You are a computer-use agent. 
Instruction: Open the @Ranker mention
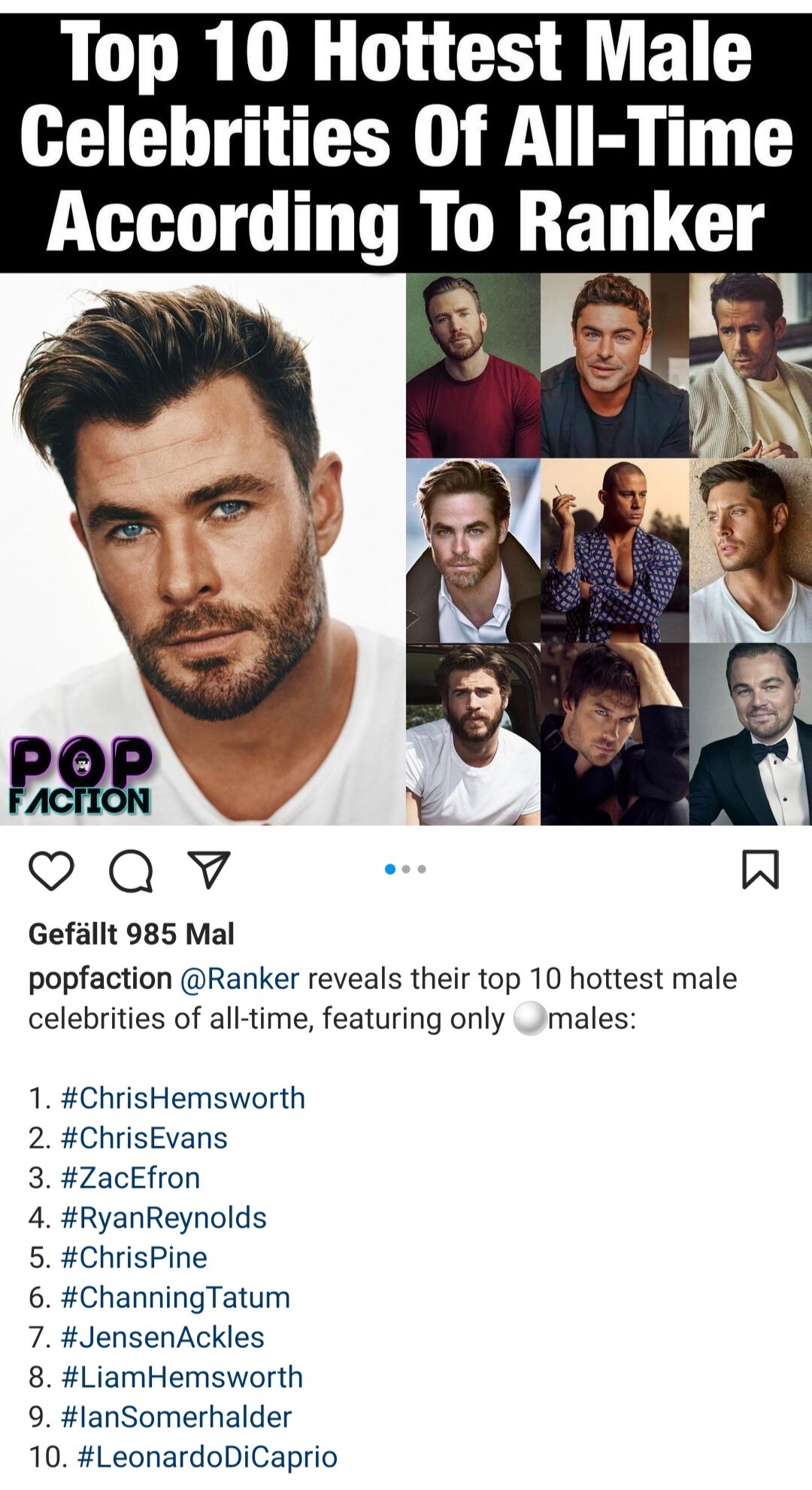tap(240, 979)
